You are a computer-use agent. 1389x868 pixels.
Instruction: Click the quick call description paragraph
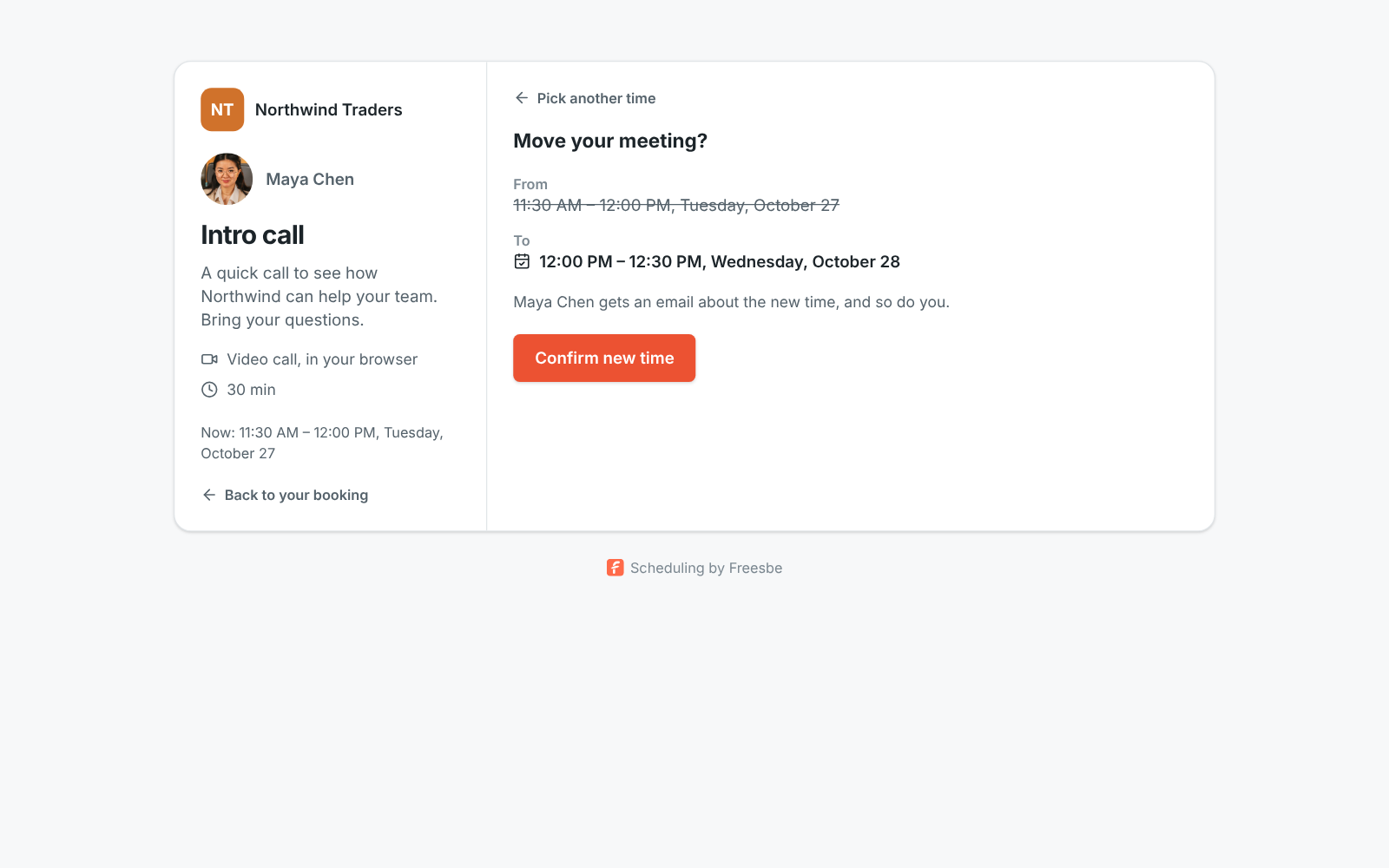coord(319,297)
